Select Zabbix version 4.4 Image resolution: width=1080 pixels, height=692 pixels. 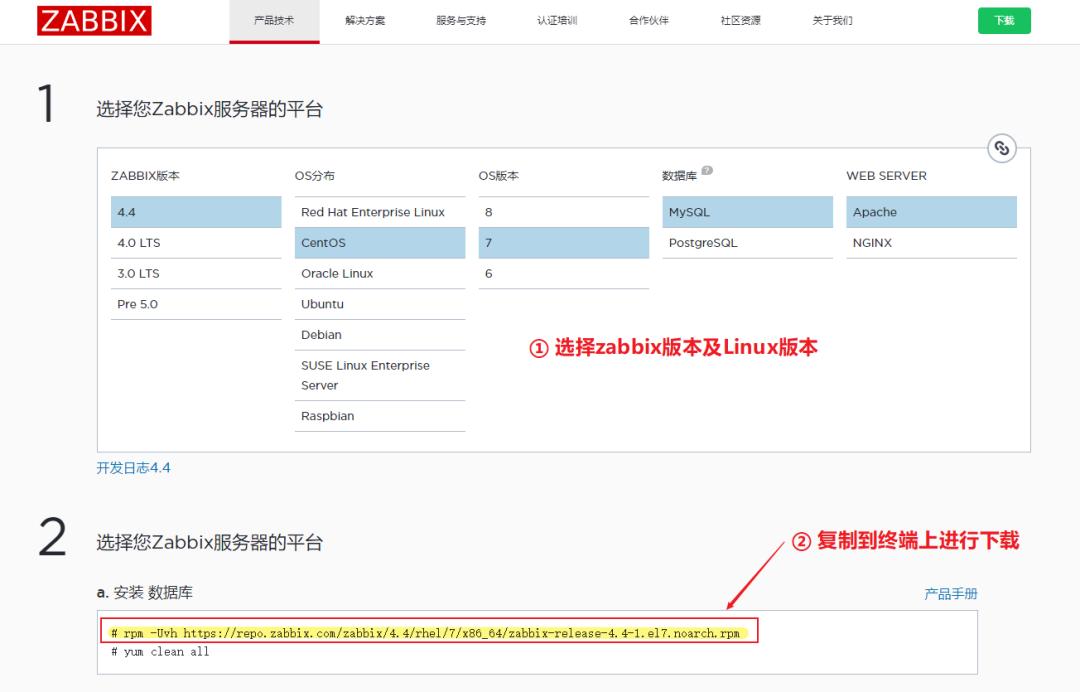[x=195, y=212]
